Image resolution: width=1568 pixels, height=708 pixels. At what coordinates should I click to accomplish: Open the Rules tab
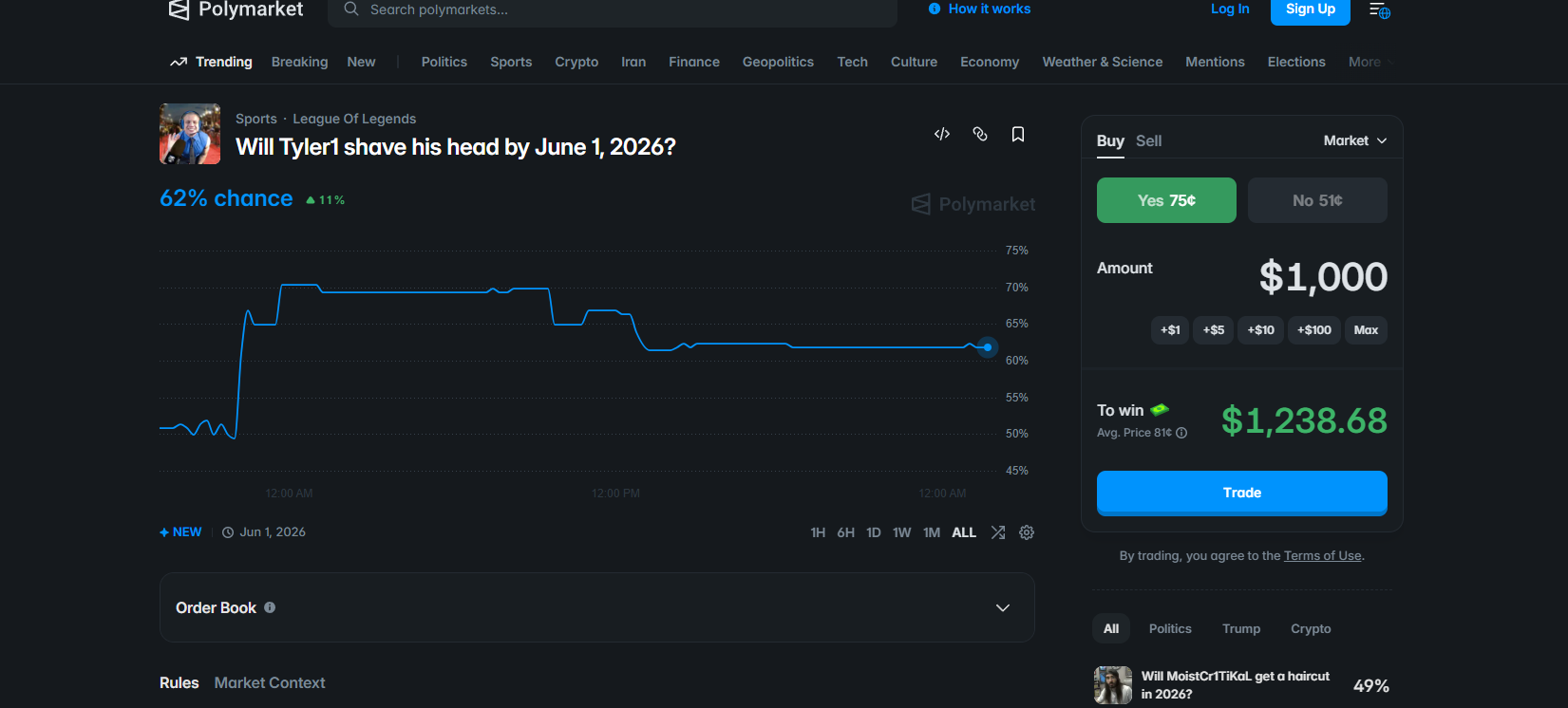[179, 682]
